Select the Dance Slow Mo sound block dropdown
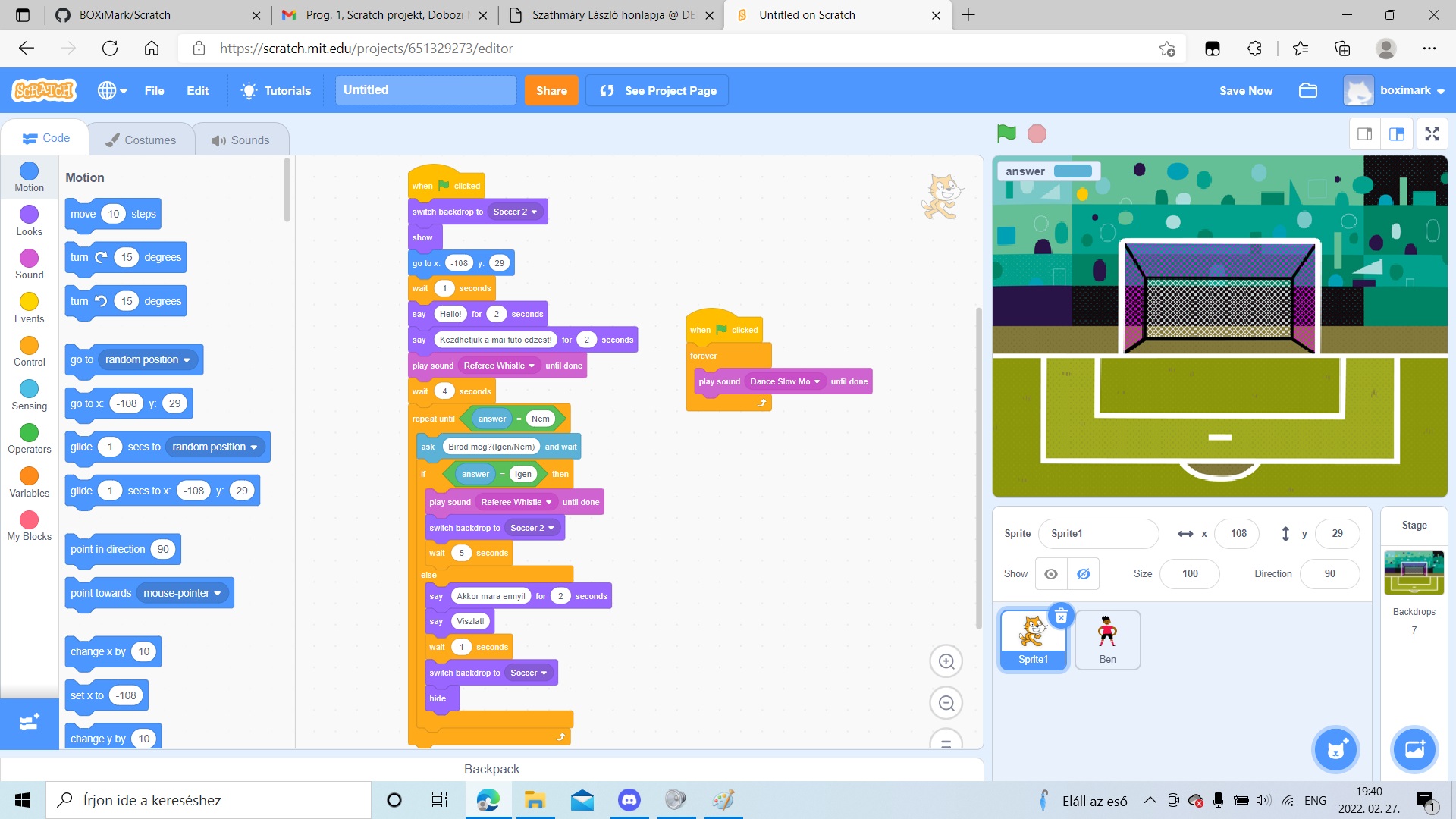 click(785, 381)
